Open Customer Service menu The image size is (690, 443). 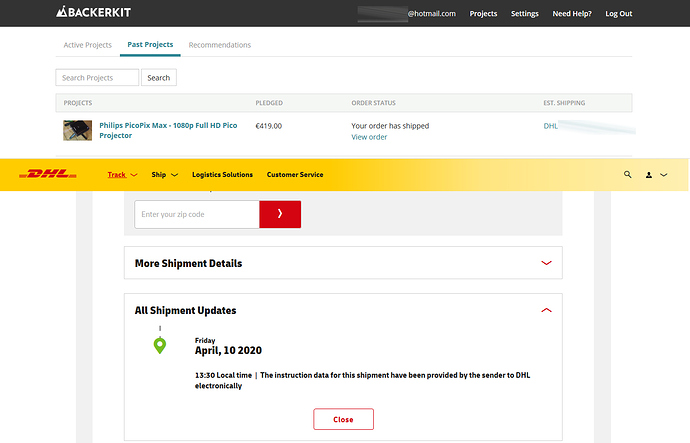(x=295, y=175)
